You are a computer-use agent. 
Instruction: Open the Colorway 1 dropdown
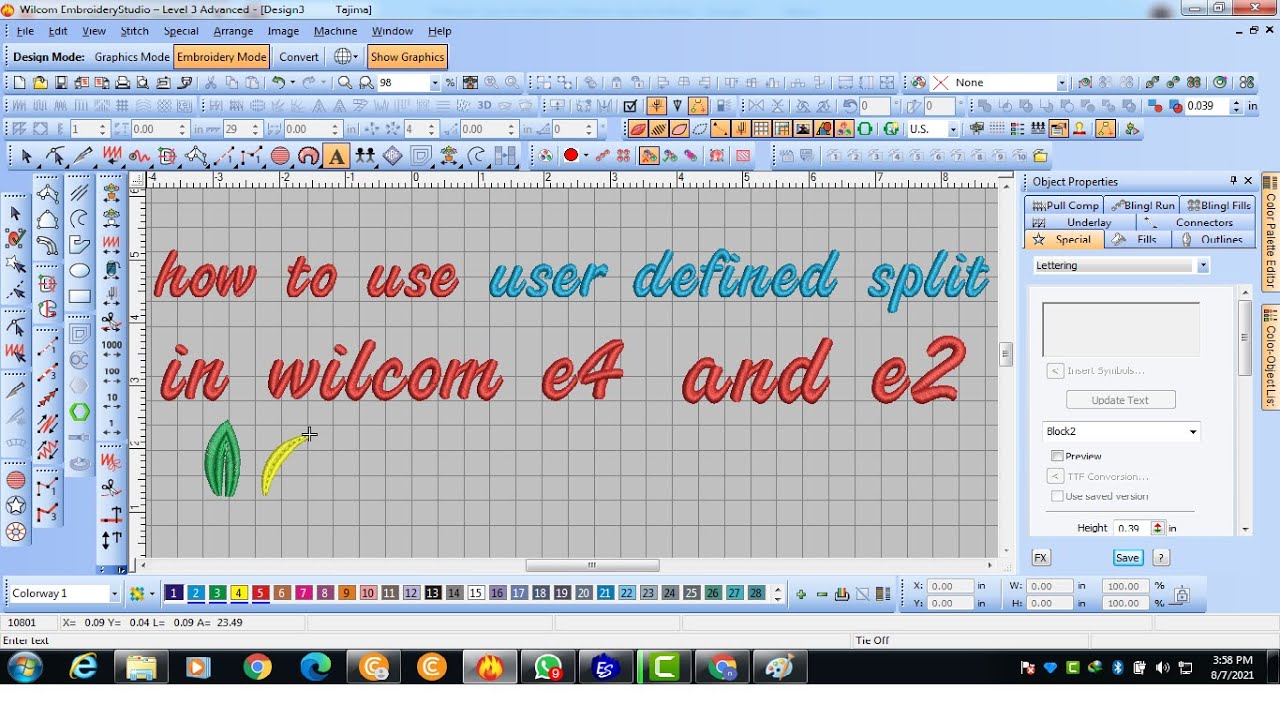point(114,594)
